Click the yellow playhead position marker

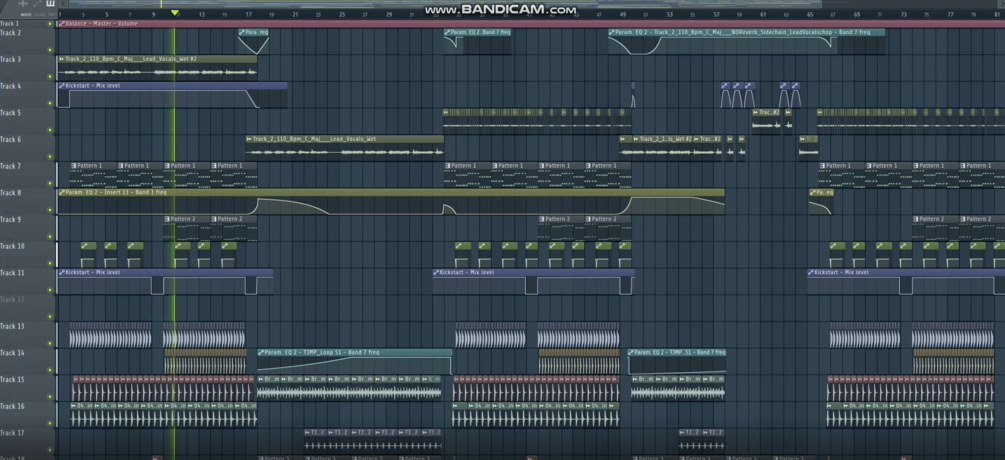(x=174, y=13)
